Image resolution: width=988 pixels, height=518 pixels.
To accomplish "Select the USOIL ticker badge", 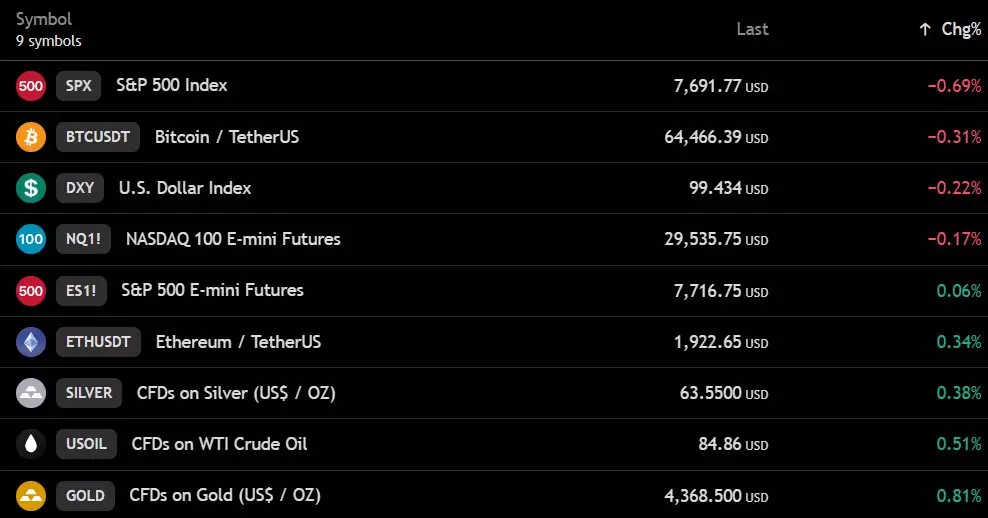I will coord(86,444).
